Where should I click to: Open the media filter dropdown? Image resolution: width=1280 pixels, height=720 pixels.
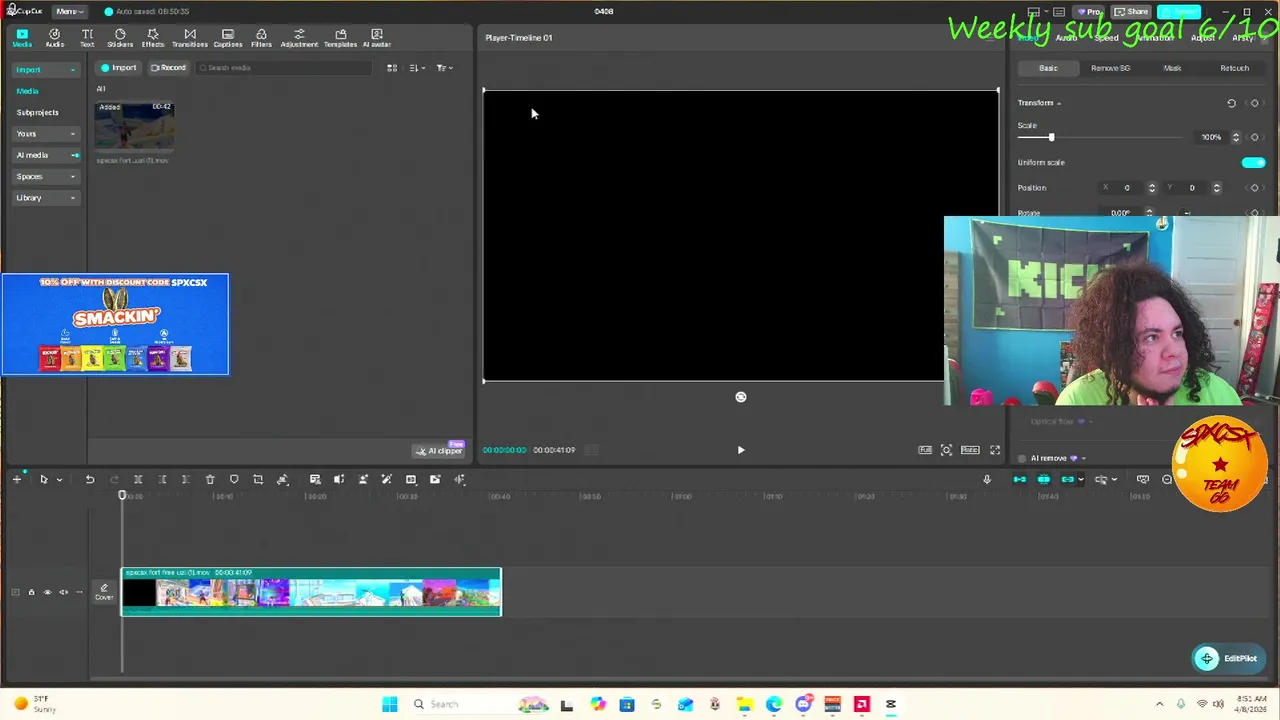click(x=445, y=68)
